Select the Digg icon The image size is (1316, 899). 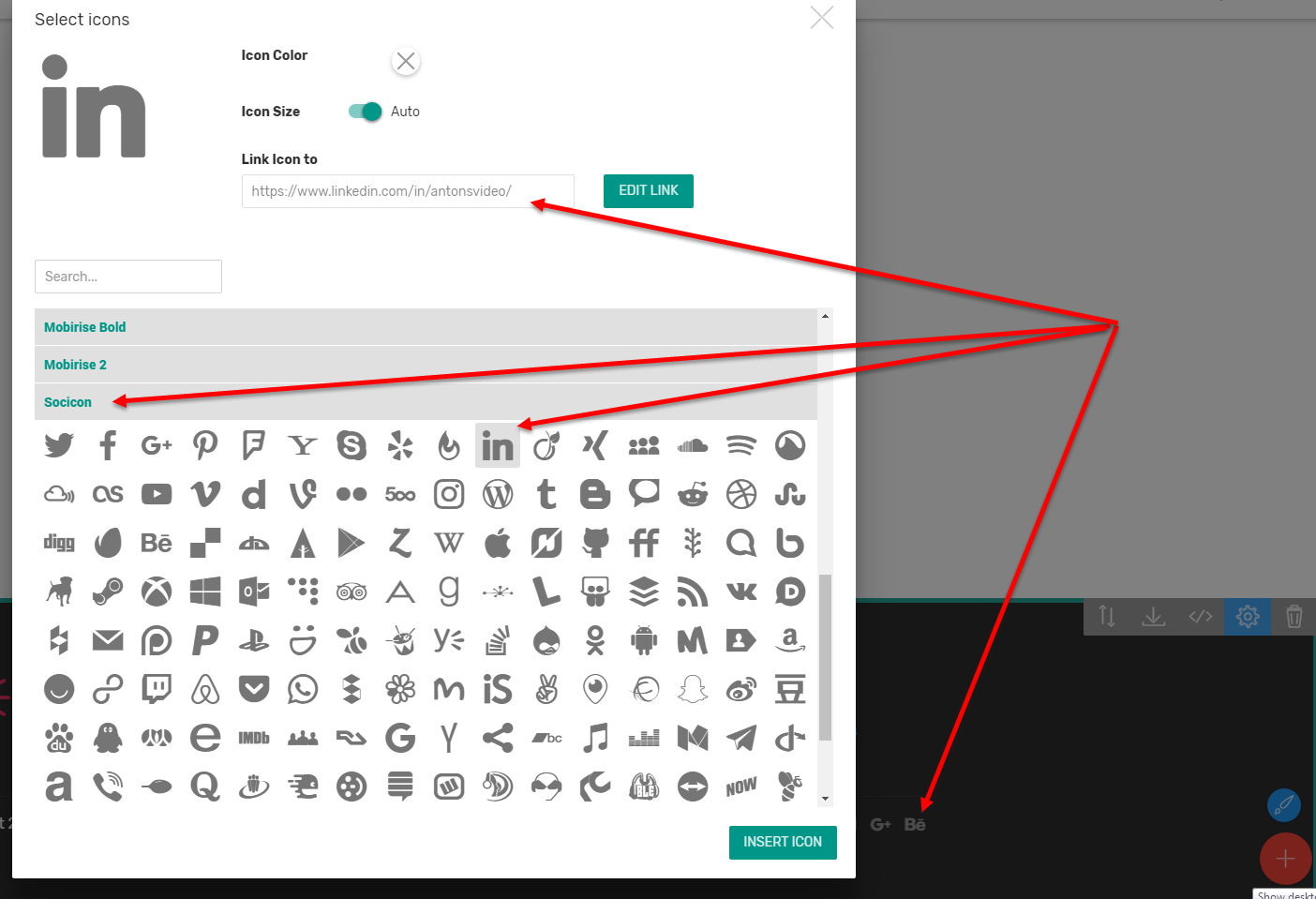pyautogui.click(x=59, y=543)
